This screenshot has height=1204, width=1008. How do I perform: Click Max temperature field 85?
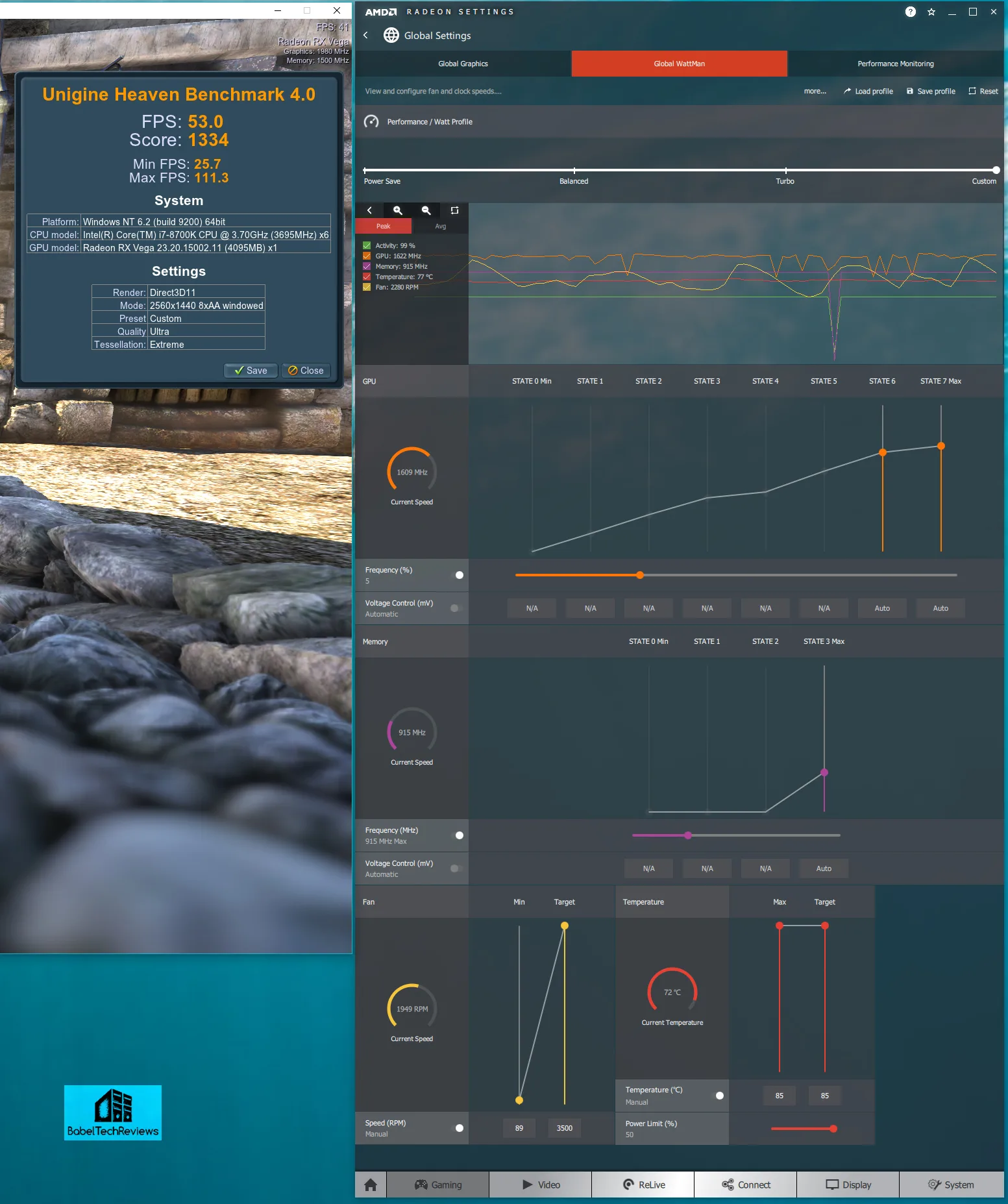point(780,1096)
